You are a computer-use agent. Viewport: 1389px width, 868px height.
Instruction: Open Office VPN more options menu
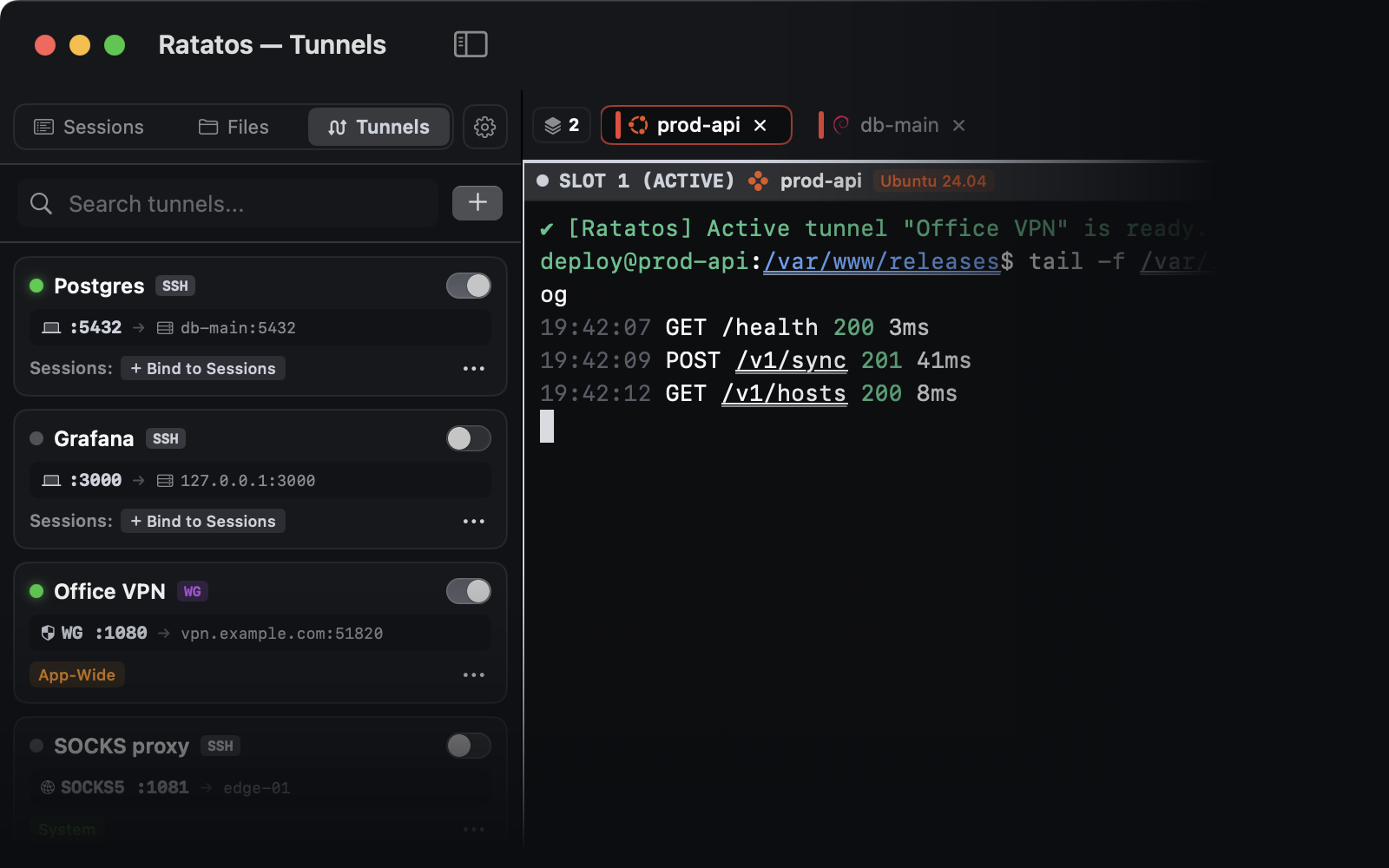[x=474, y=675]
